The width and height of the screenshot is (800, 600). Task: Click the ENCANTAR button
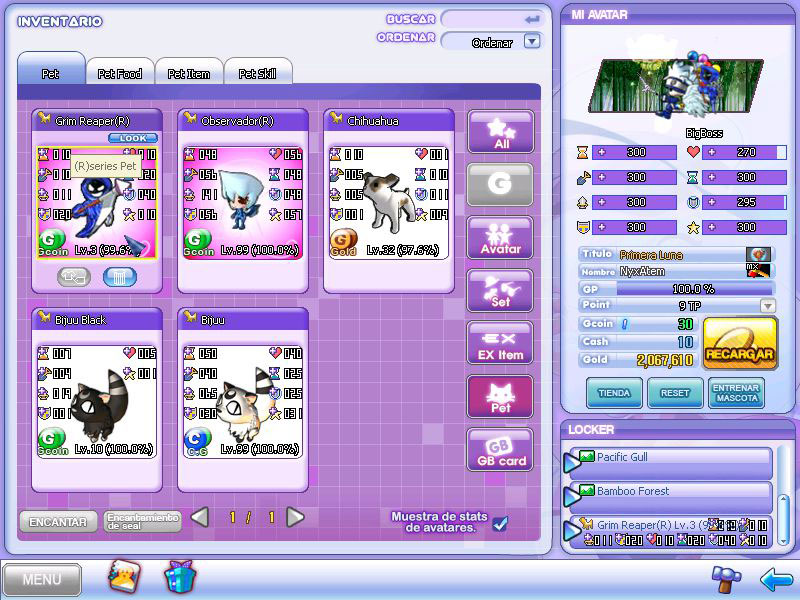pyautogui.click(x=58, y=522)
